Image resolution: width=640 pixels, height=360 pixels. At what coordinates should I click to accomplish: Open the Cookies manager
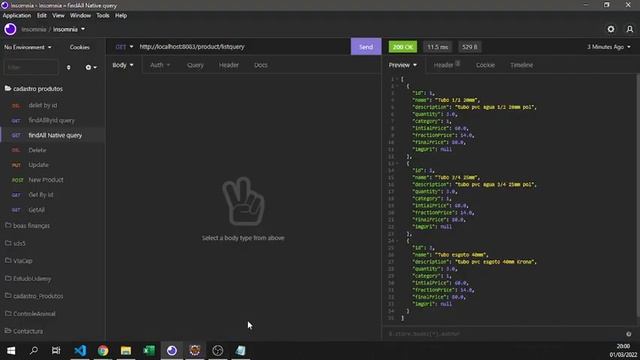80,47
